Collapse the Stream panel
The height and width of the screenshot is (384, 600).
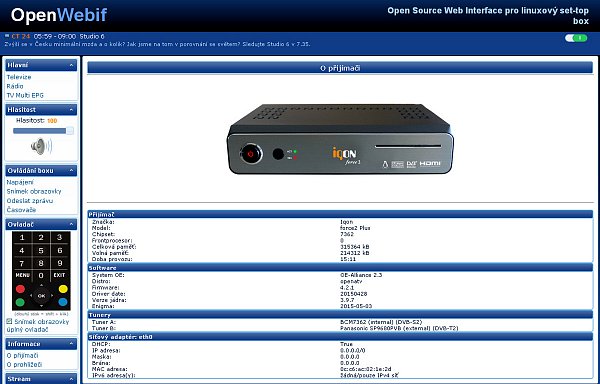(x=72, y=379)
